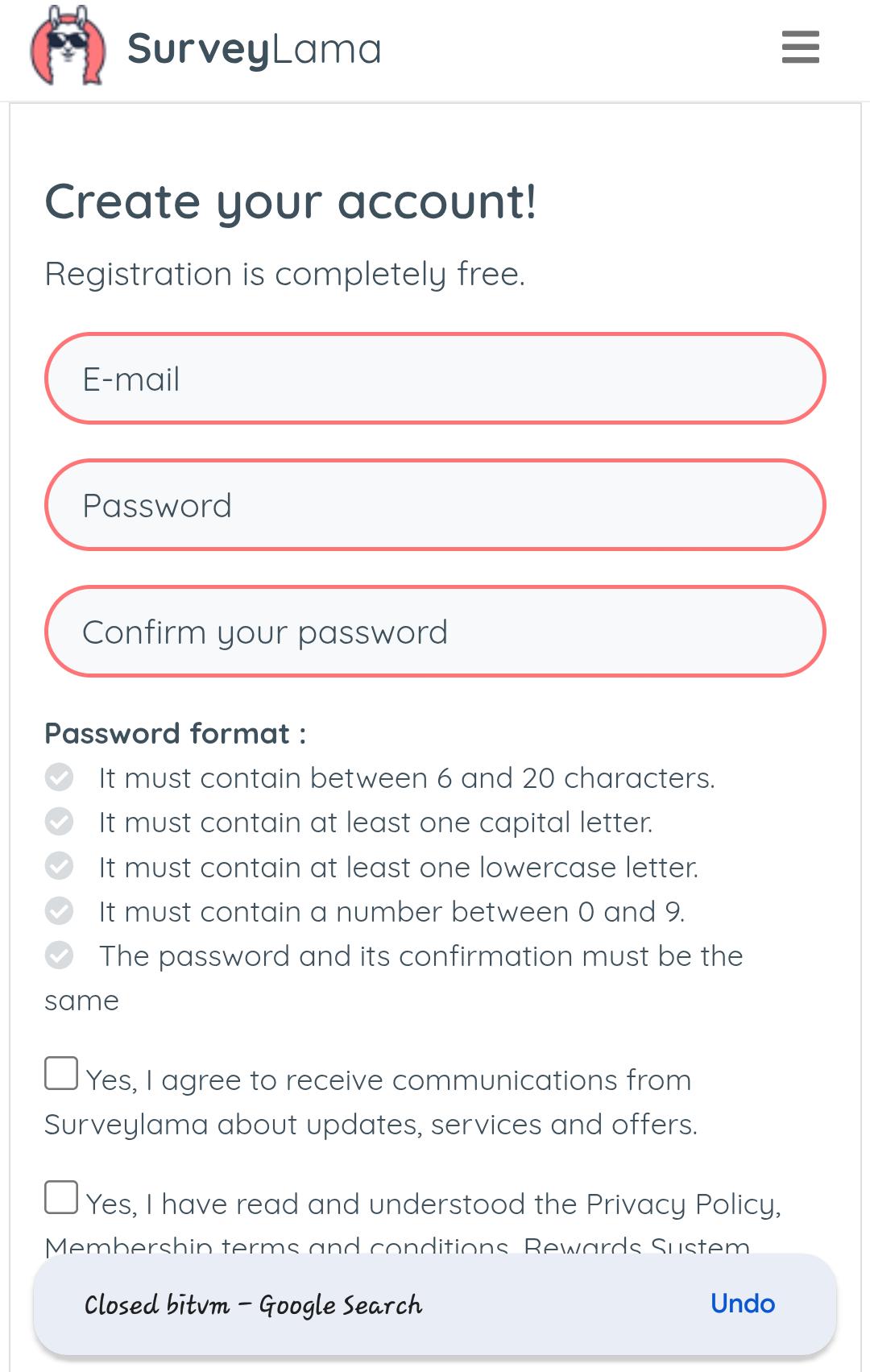Click the Confirm your password field
Viewport: 870px width, 1372px height.
click(435, 632)
